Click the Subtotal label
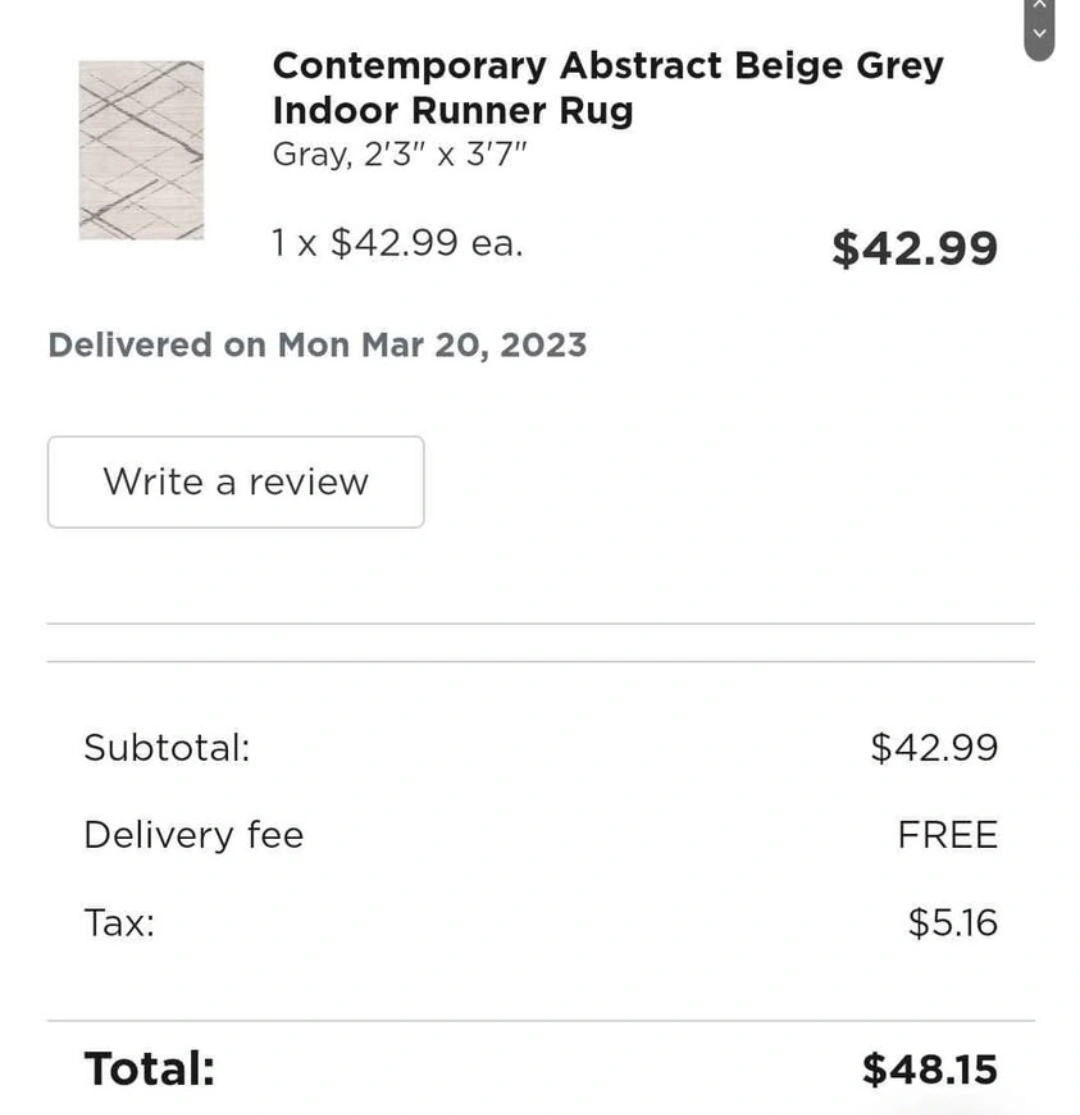Viewport: 1080px width, 1115px height. click(167, 748)
